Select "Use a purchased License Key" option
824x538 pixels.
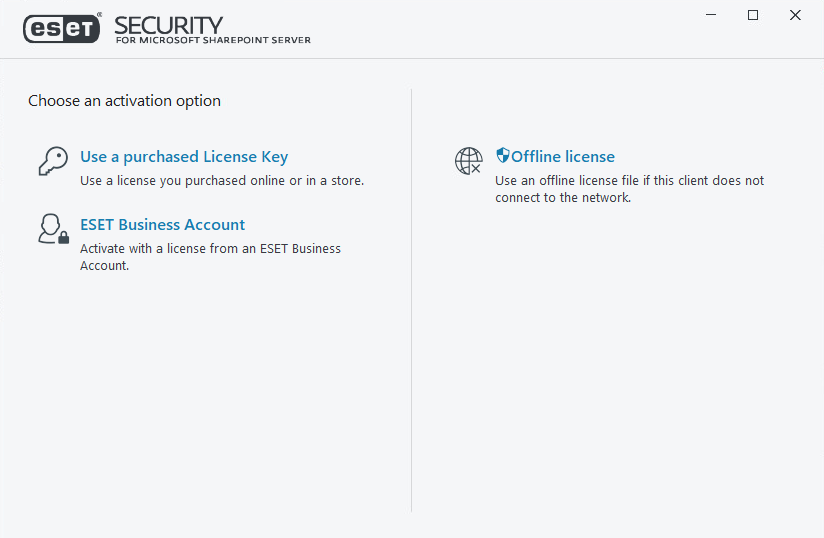click(x=184, y=157)
